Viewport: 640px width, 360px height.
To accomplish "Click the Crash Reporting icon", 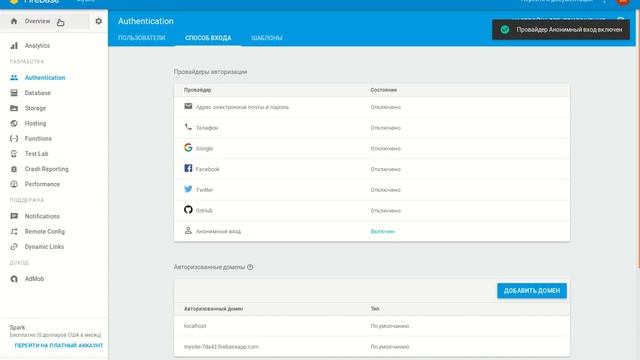I will pyautogui.click(x=14, y=169).
